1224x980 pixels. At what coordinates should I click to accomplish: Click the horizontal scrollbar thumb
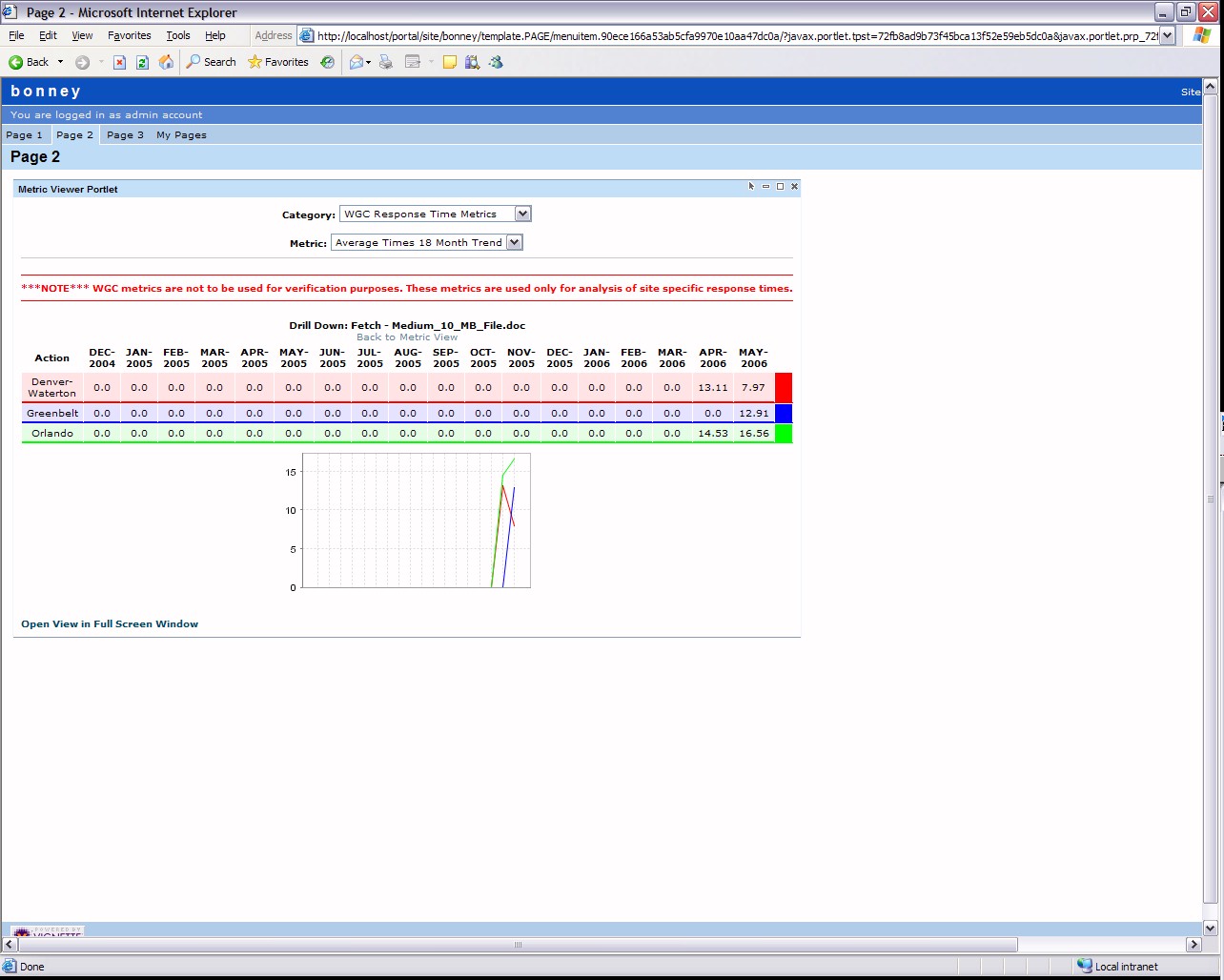click(x=518, y=945)
